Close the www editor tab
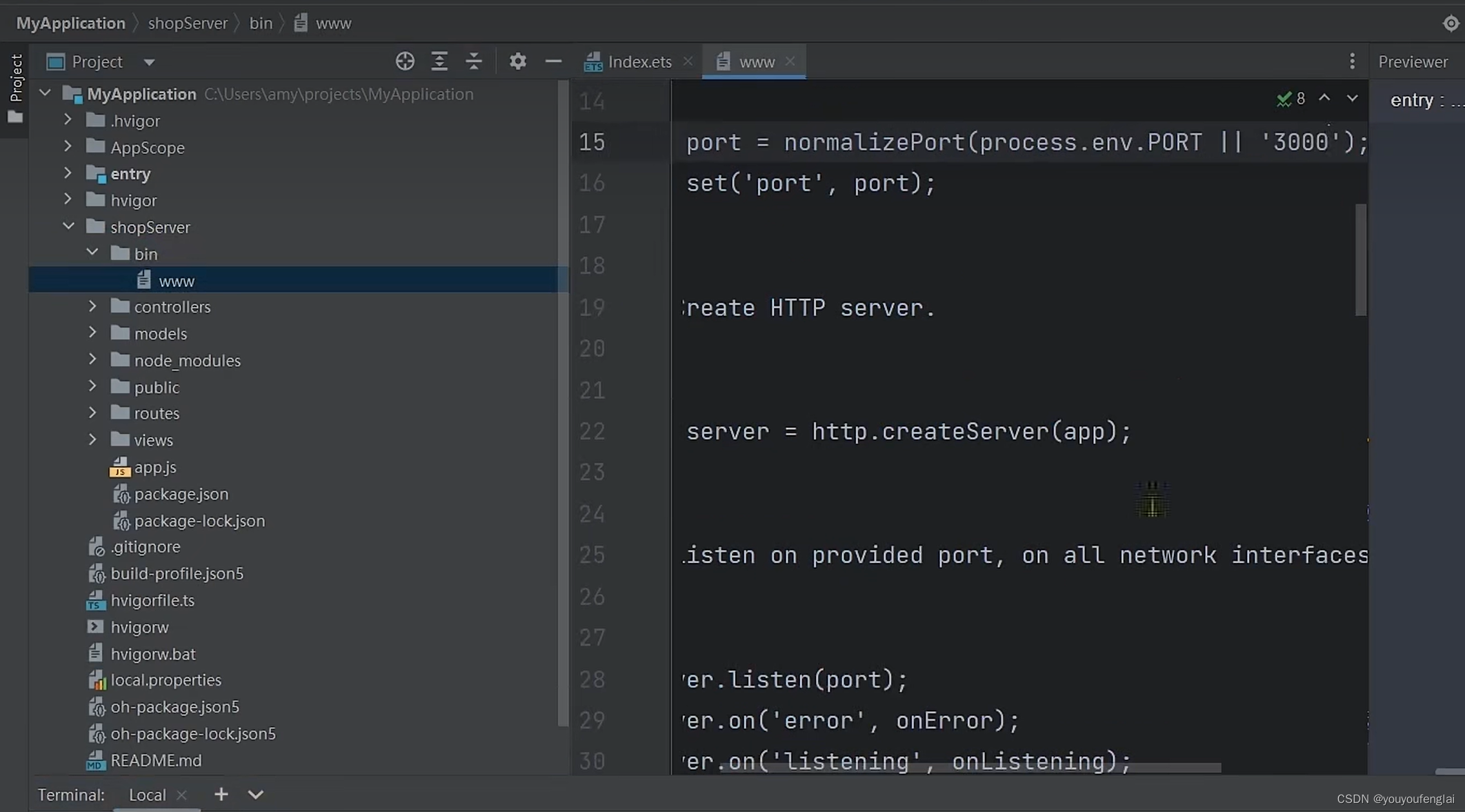 coord(790,61)
